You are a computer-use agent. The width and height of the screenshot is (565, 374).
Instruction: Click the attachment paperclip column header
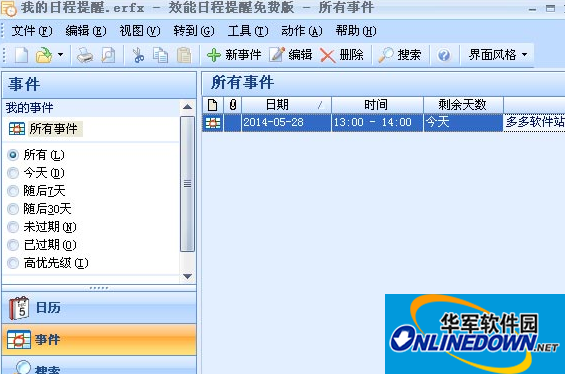[x=233, y=105]
